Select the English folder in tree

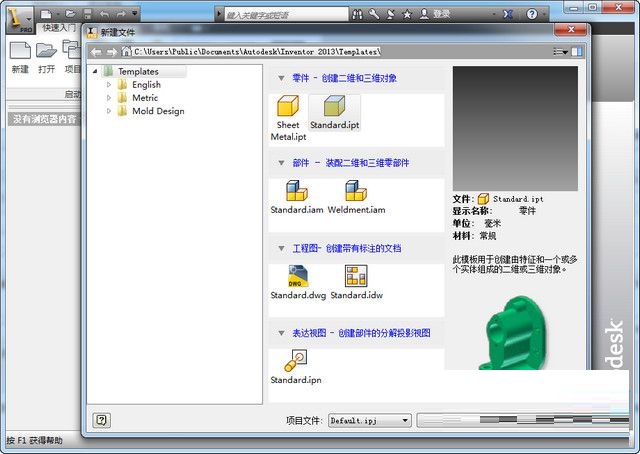tap(146, 85)
